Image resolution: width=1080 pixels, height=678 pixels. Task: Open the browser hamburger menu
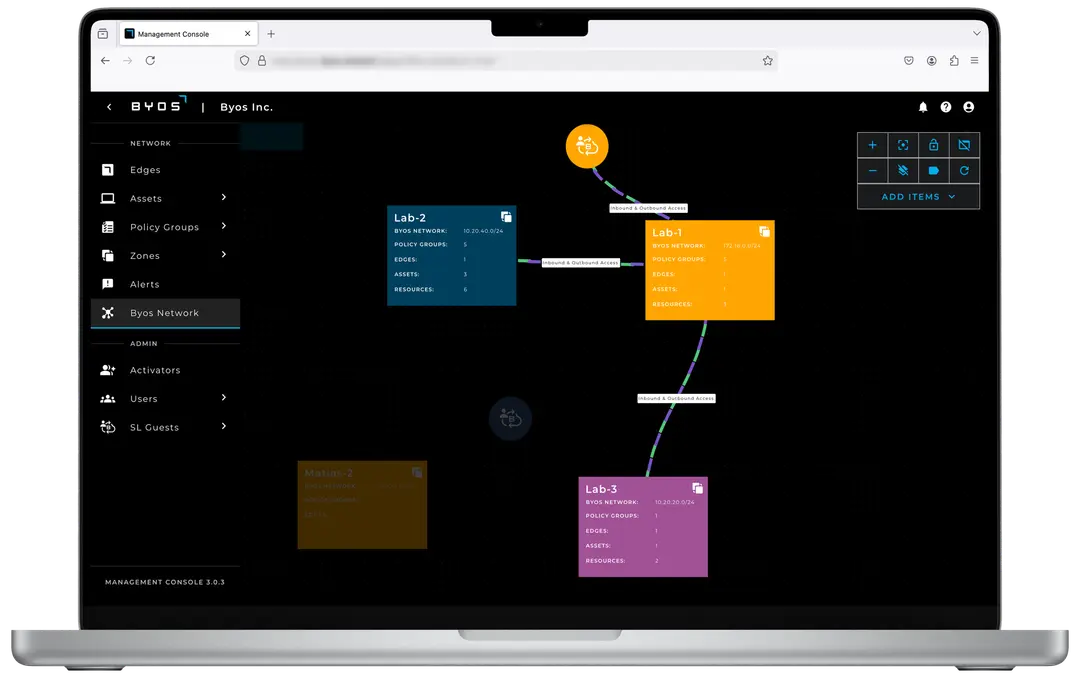(974, 61)
